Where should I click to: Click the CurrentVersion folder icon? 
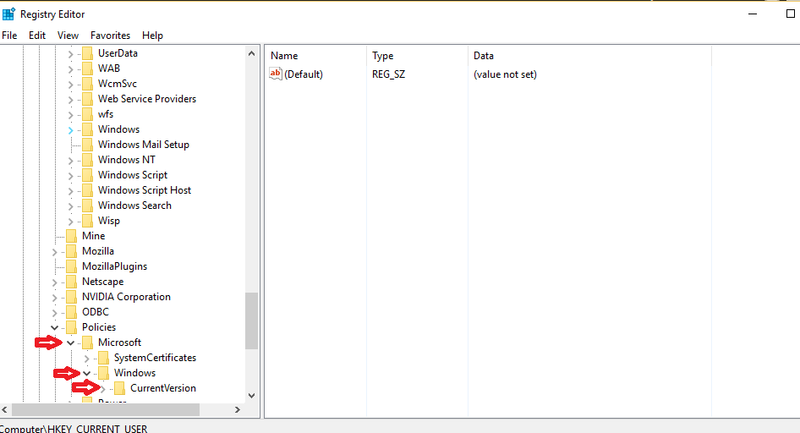120,389
